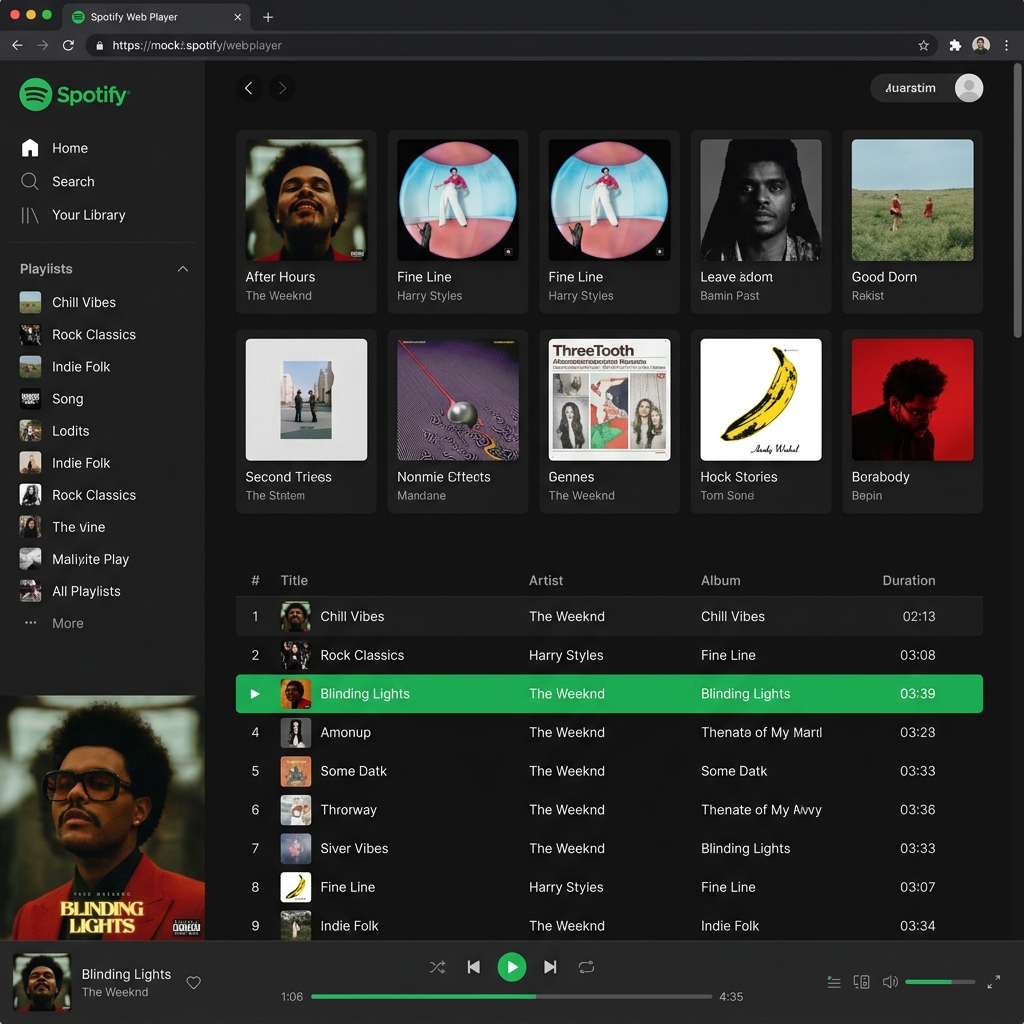Open the Song playlist in sidebar
Screen dimensions: 1024x1024
tap(52, 399)
